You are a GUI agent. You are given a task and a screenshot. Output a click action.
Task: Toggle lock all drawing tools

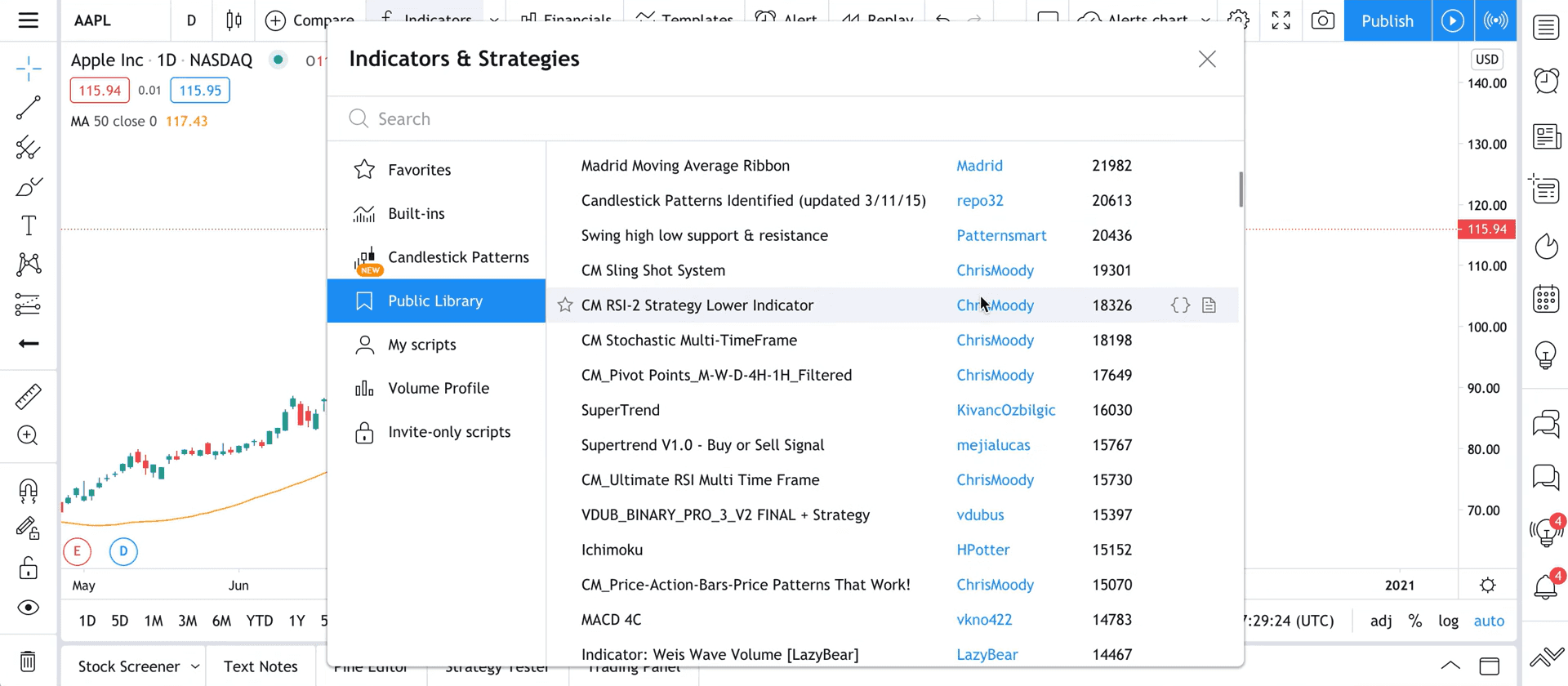29,568
